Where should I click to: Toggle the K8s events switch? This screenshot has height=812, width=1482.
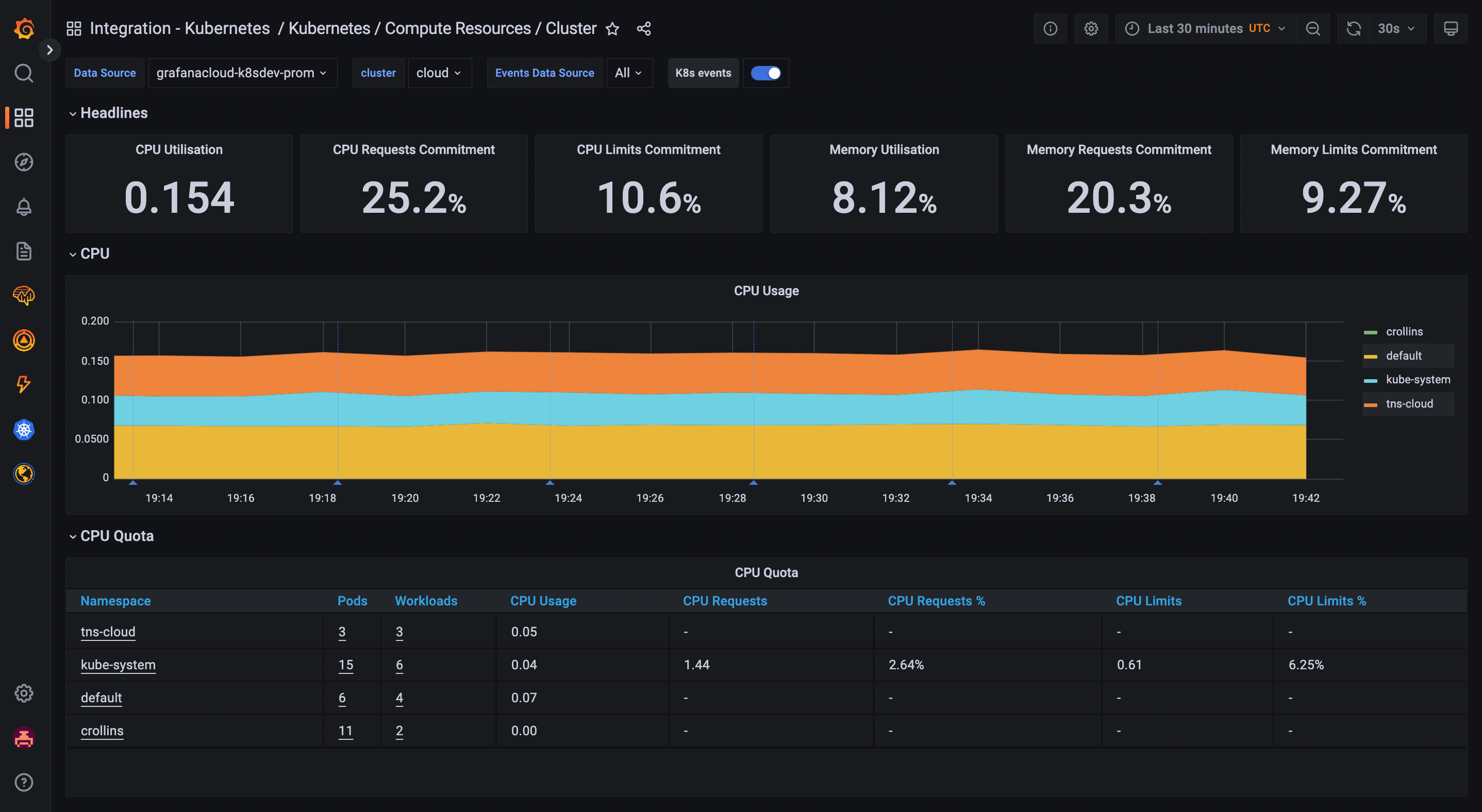point(765,73)
